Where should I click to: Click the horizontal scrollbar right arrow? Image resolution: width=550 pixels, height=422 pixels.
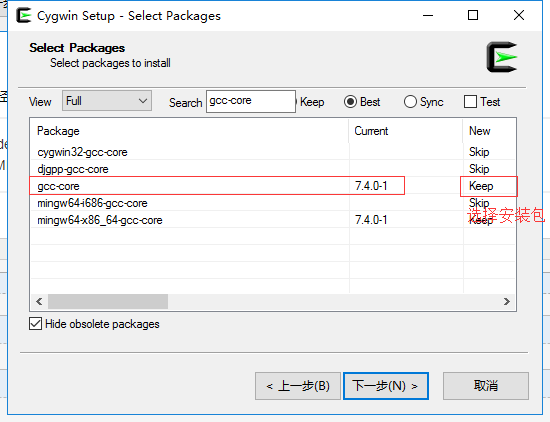[x=507, y=301]
